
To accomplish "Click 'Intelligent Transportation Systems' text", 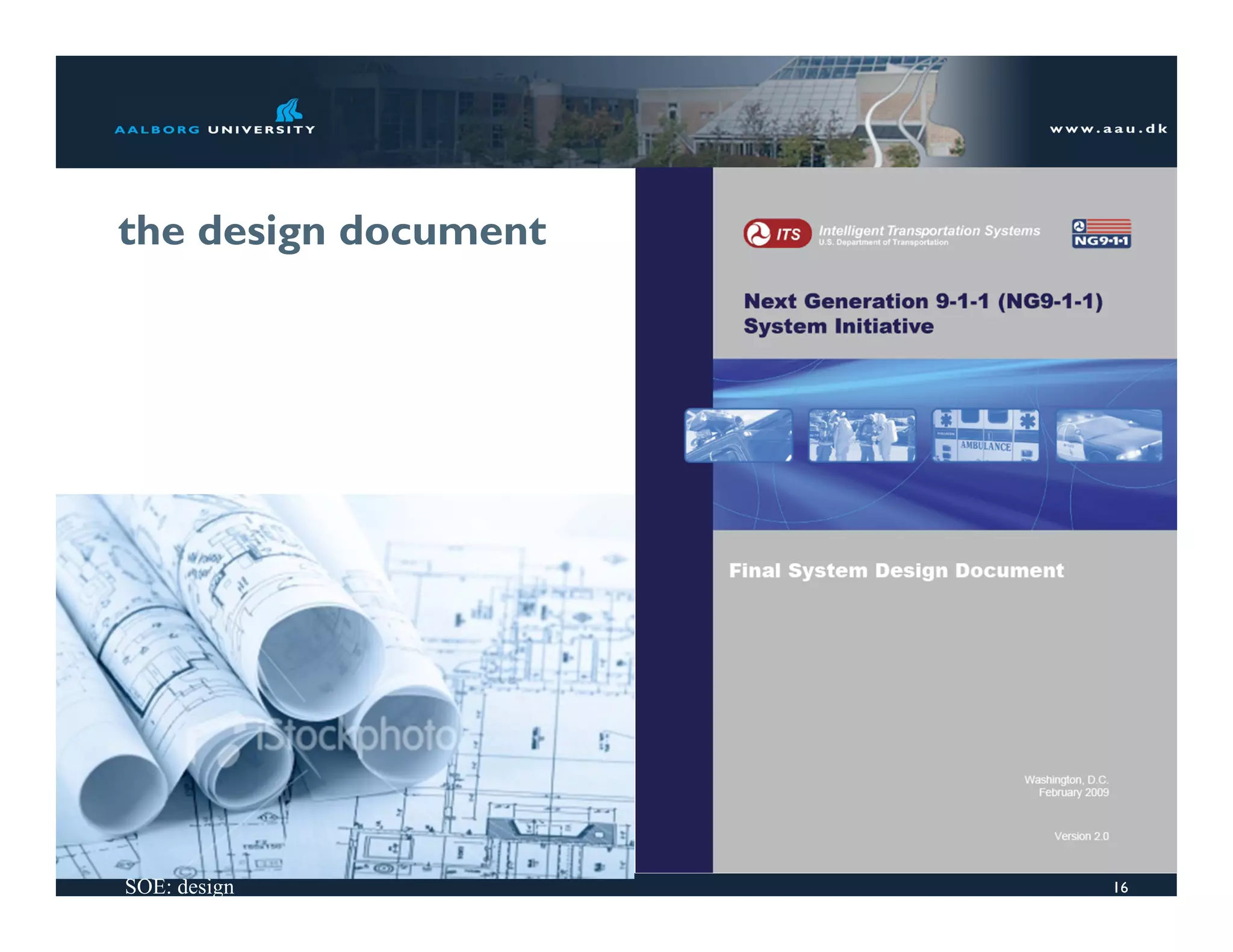I will 929,230.
